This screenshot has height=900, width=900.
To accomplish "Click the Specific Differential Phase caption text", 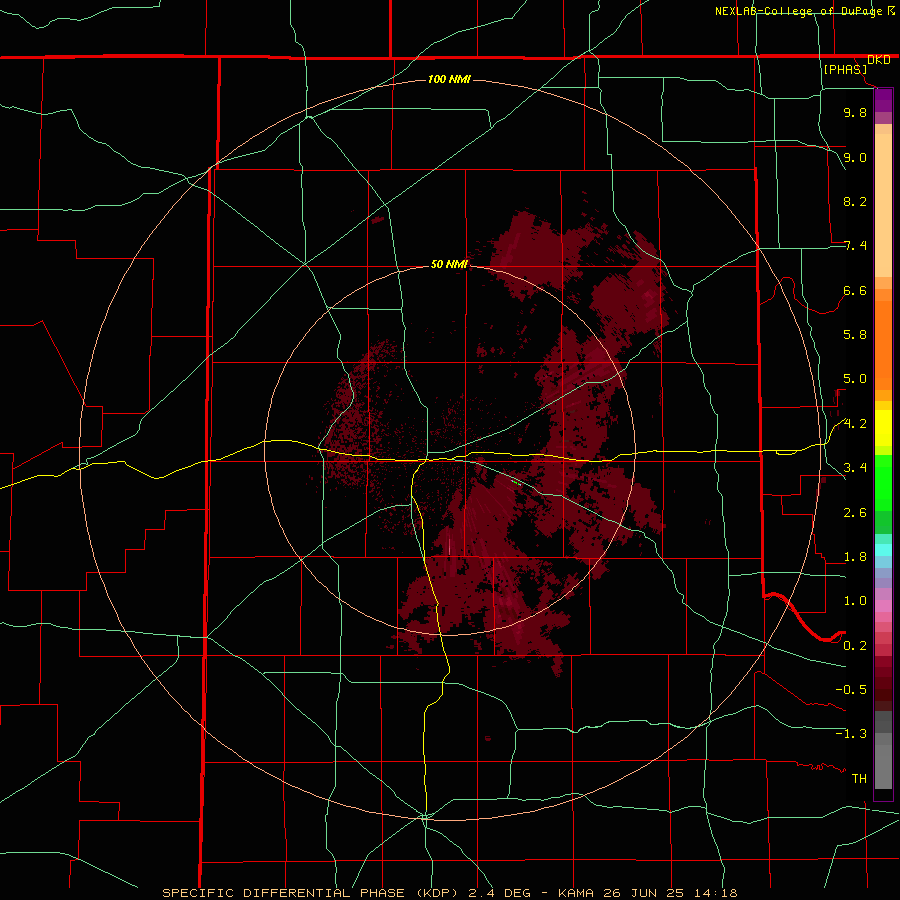I will (449, 893).
